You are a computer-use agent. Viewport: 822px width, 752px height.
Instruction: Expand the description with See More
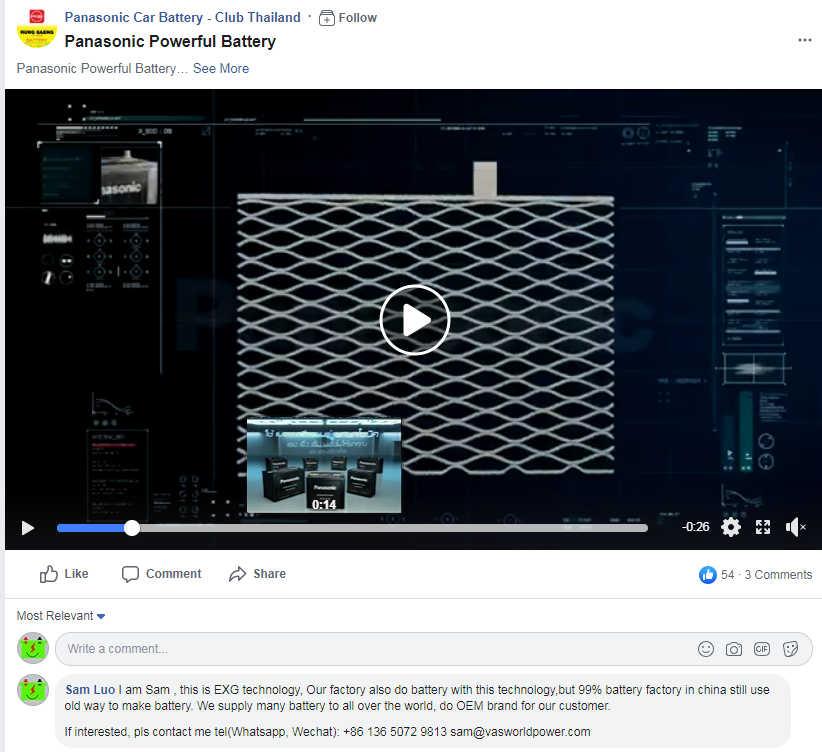tap(221, 69)
